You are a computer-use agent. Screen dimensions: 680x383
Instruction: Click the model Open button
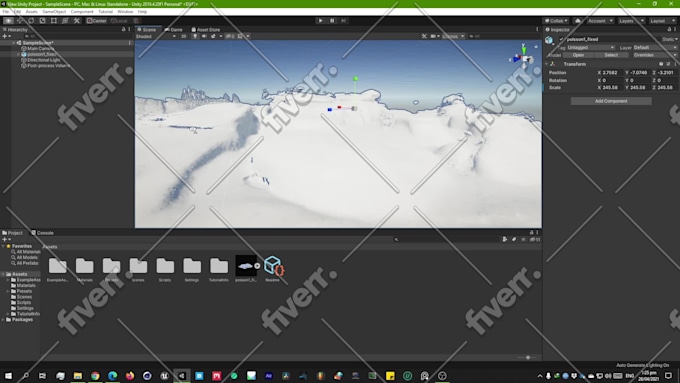click(x=578, y=55)
